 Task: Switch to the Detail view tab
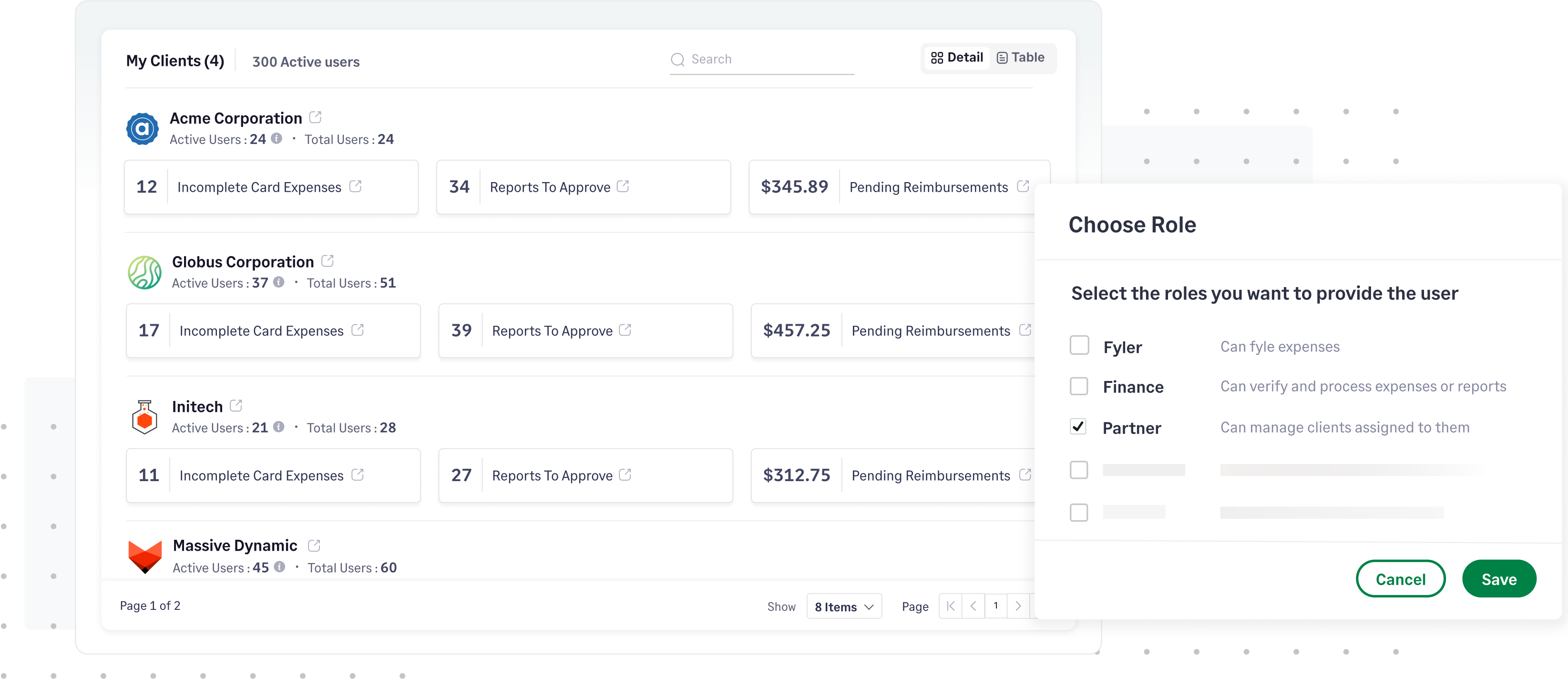957,58
